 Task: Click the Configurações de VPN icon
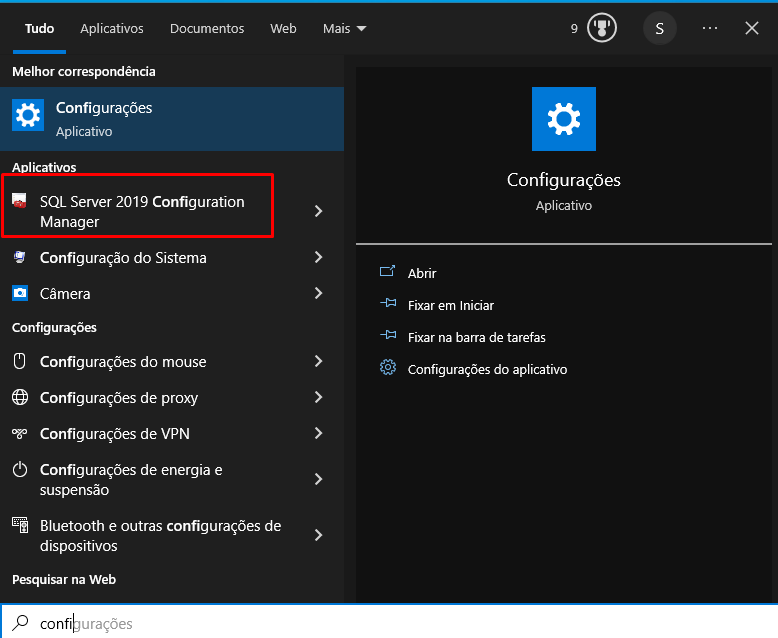19,434
